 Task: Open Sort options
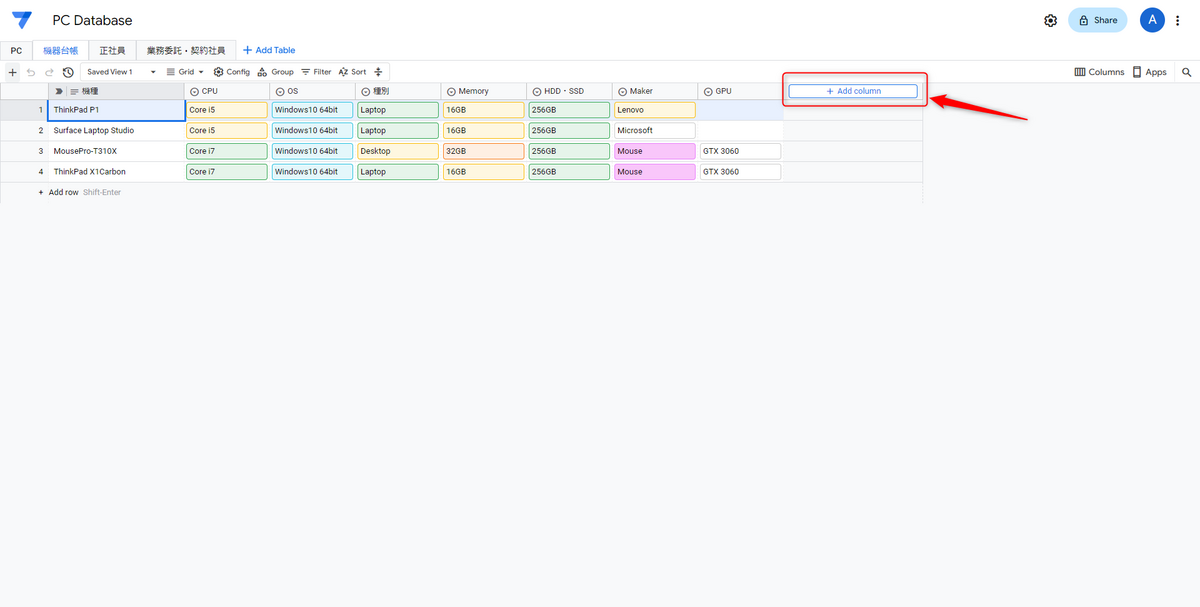coord(352,72)
